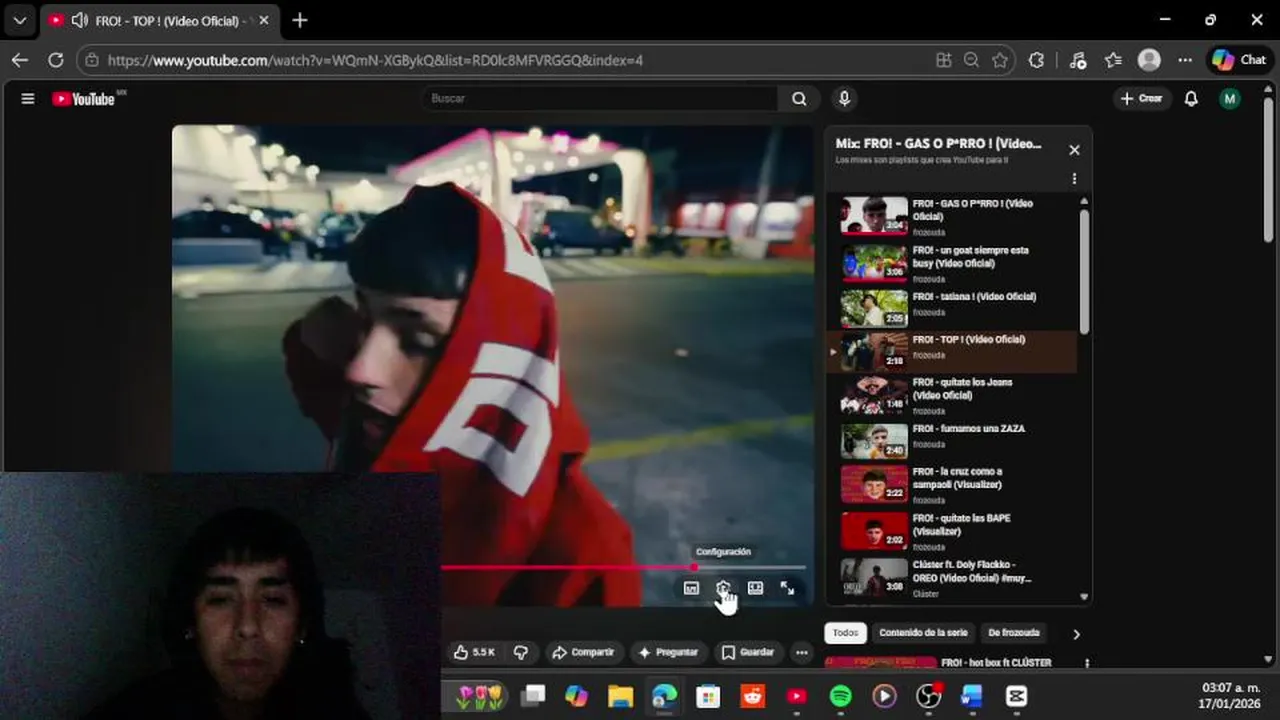
Task: Open browser Extensions puzzle icon
Action: (1036, 60)
